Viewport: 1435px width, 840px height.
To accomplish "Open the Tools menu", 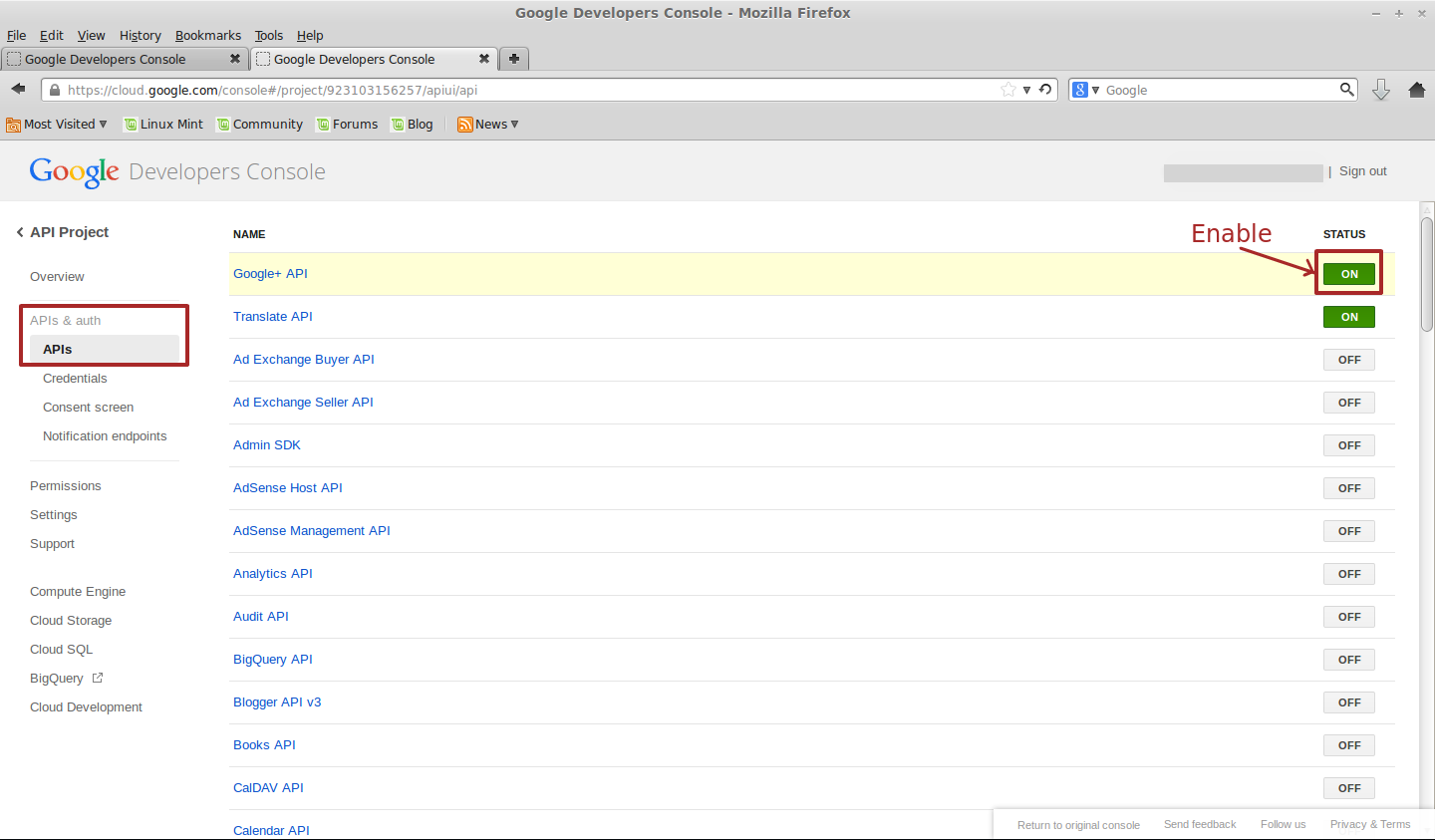I will click(269, 35).
